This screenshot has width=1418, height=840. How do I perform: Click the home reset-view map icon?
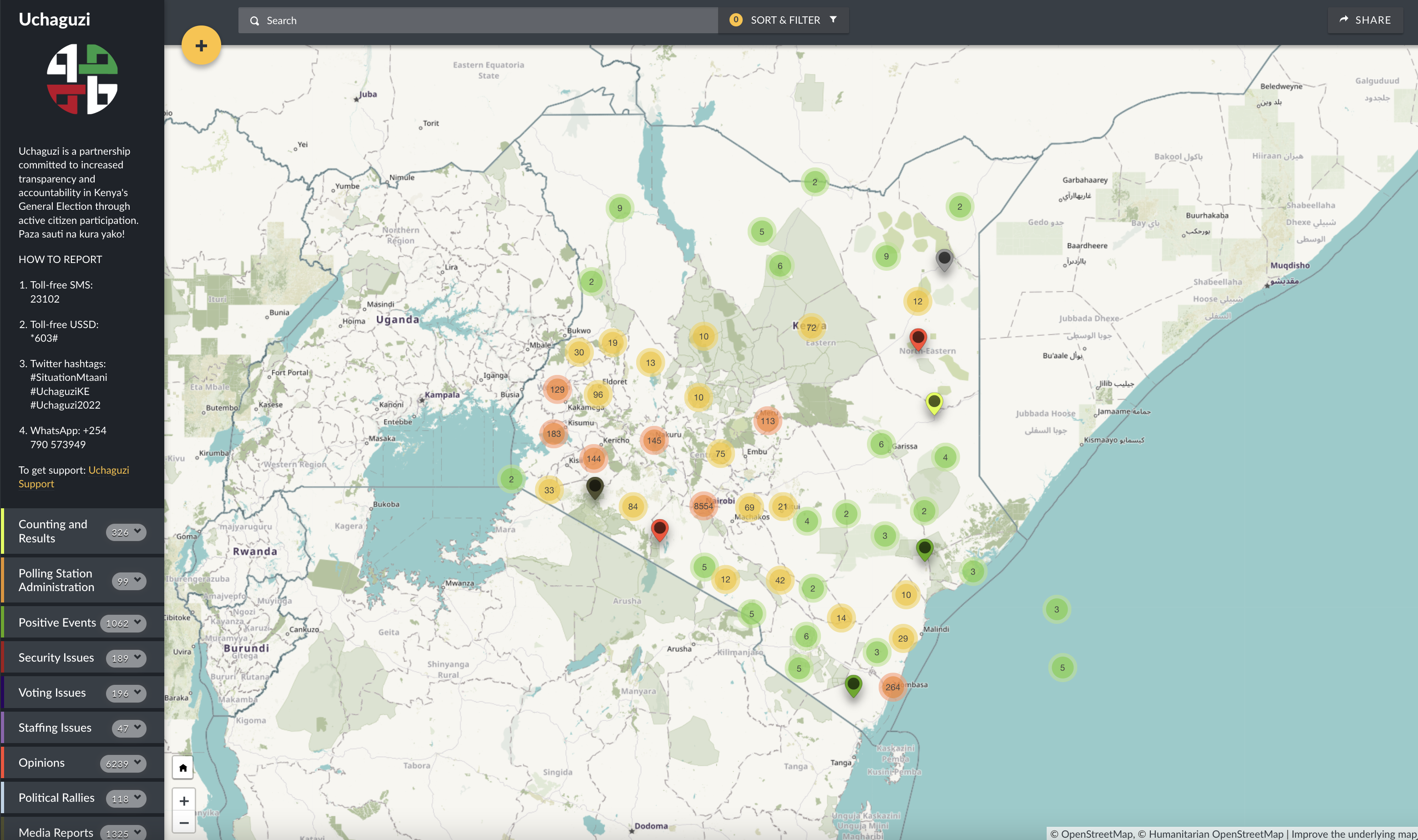[183, 768]
